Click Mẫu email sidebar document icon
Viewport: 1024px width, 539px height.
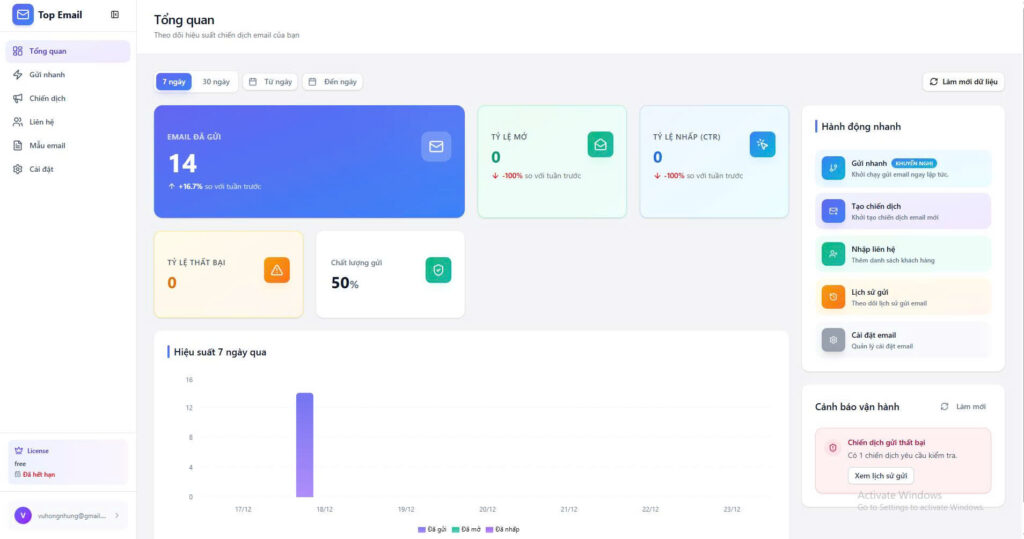tap(18, 145)
